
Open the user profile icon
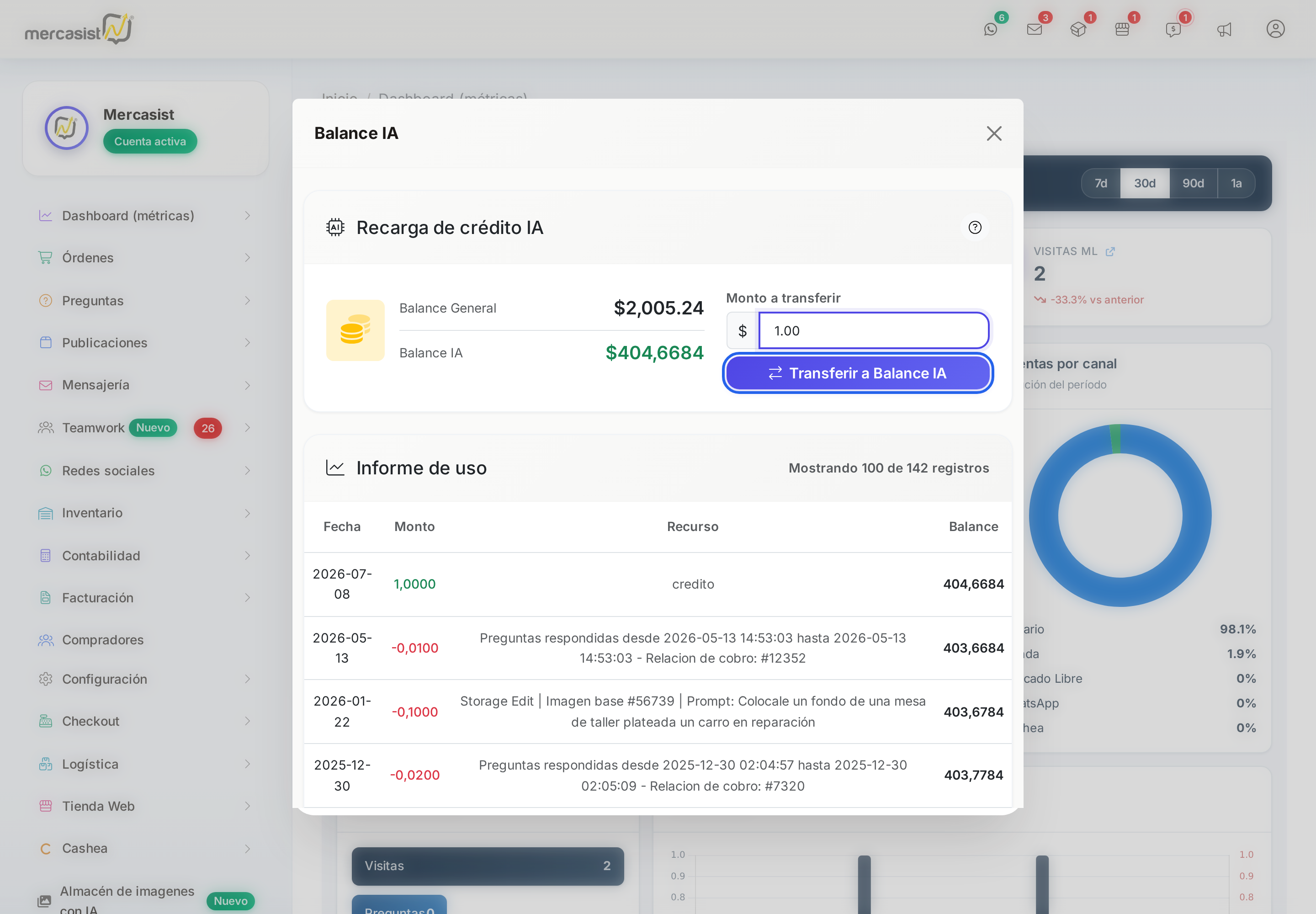click(x=1275, y=29)
